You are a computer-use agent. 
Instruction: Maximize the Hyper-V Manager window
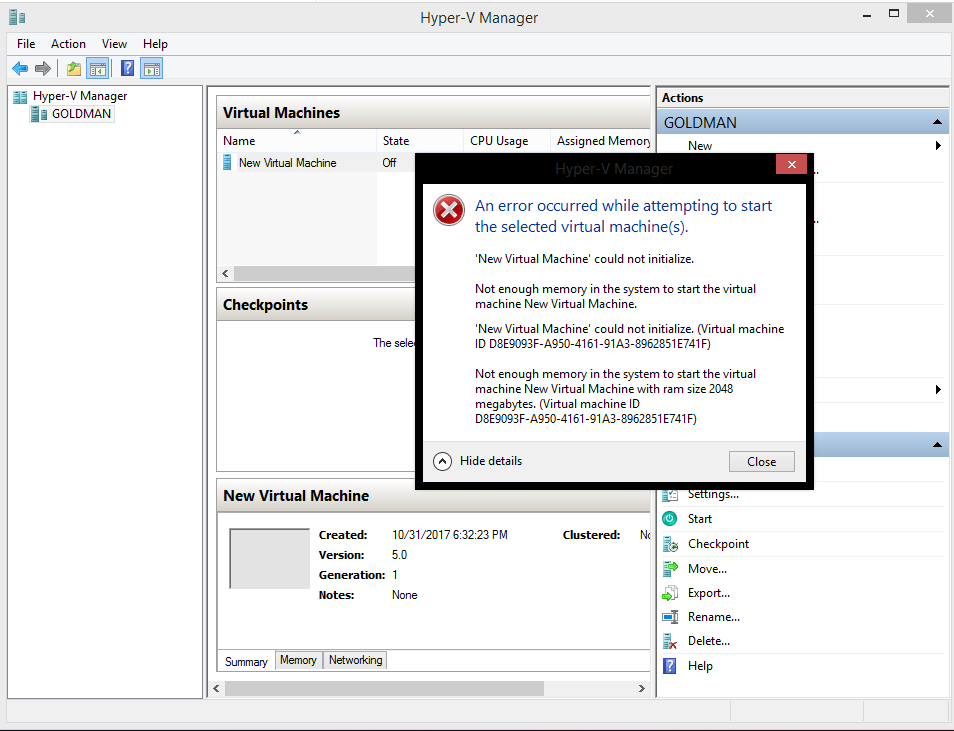coord(894,13)
